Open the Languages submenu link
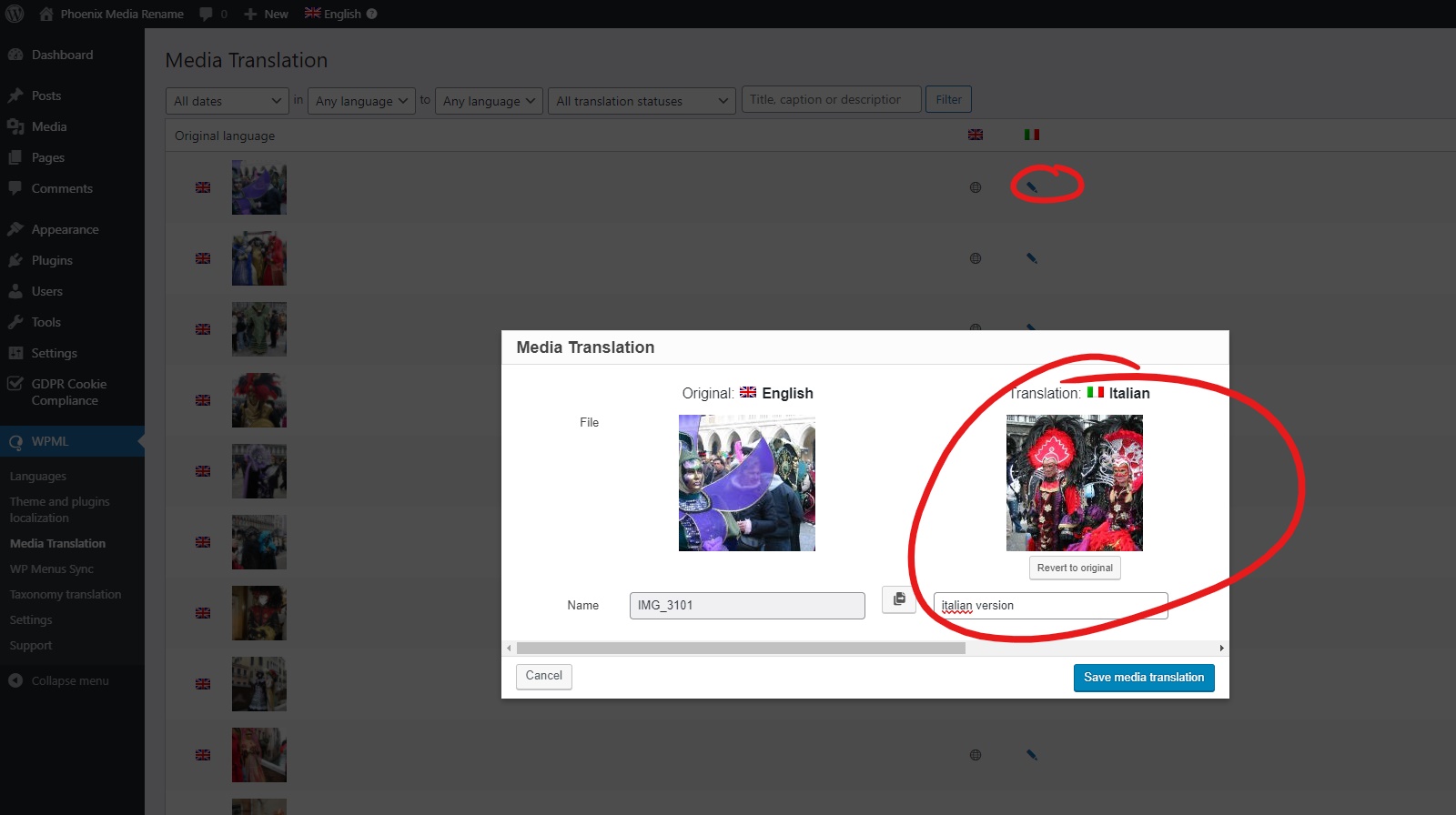The image size is (1456, 815). [x=38, y=476]
